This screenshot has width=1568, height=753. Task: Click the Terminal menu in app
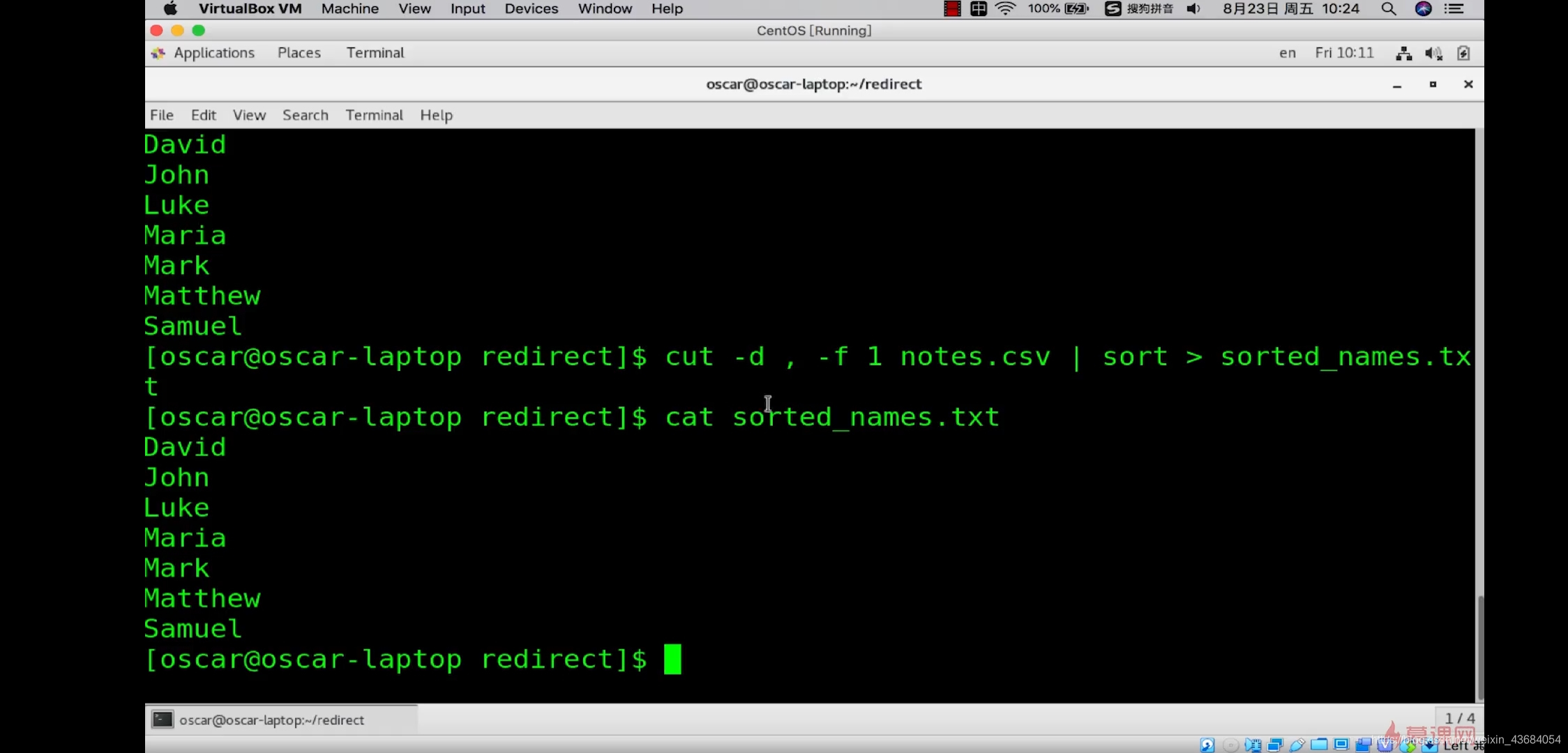coord(373,114)
